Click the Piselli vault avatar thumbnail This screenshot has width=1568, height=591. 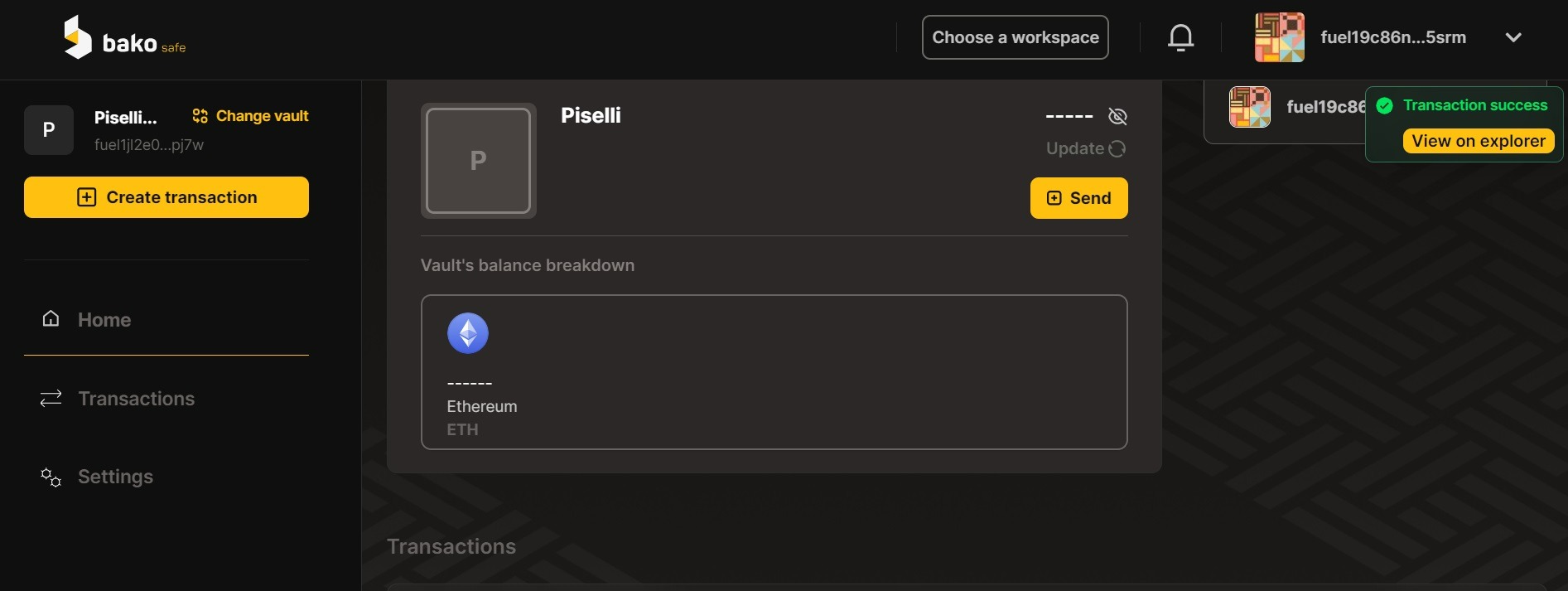click(478, 161)
